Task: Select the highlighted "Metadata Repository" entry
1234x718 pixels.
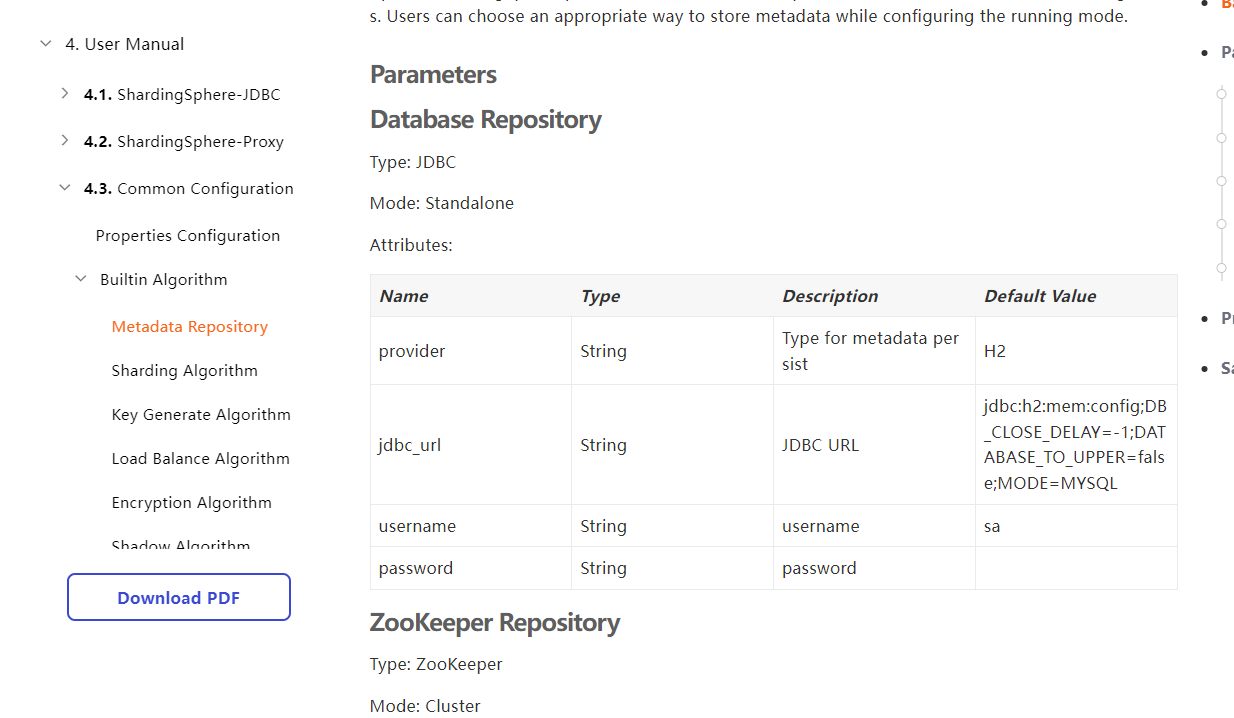Action: coord(189,326)
